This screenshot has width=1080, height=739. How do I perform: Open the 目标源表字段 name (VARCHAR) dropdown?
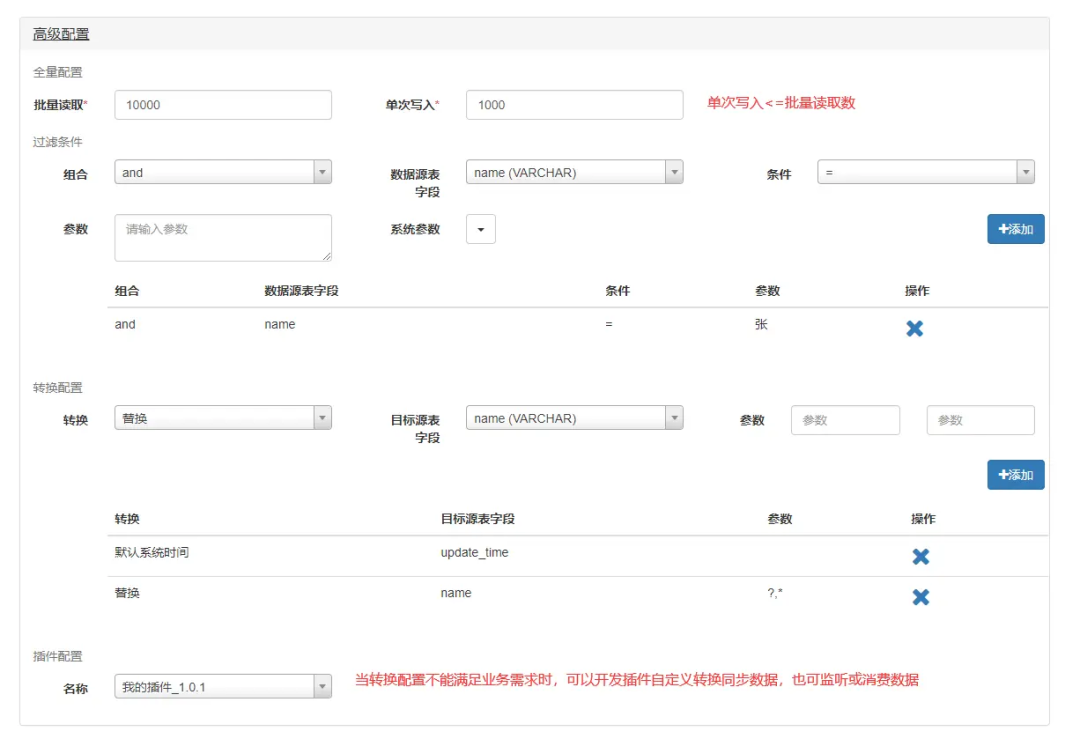click(x=574, y=419)
